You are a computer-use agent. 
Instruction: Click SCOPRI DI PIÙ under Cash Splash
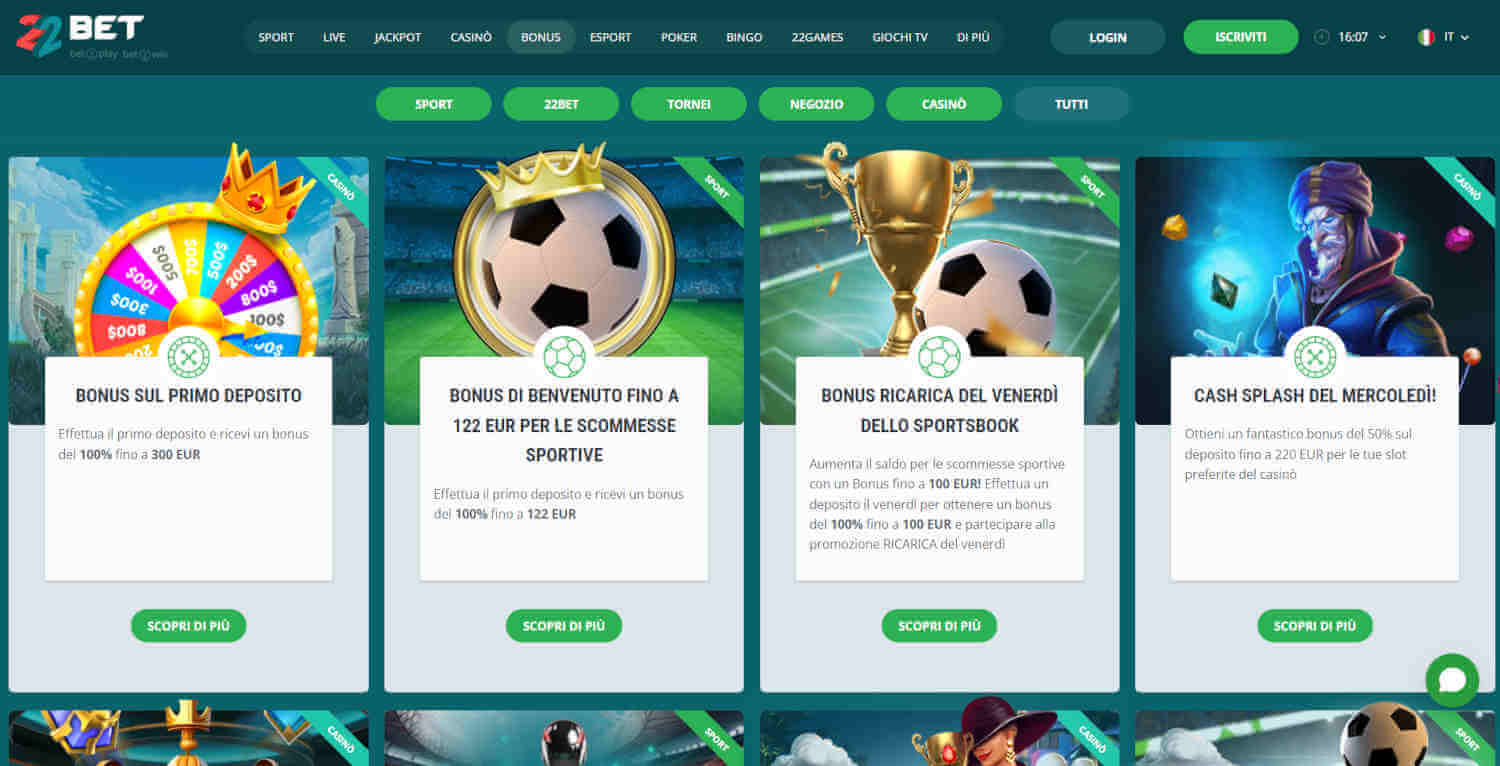point(1315,626)
